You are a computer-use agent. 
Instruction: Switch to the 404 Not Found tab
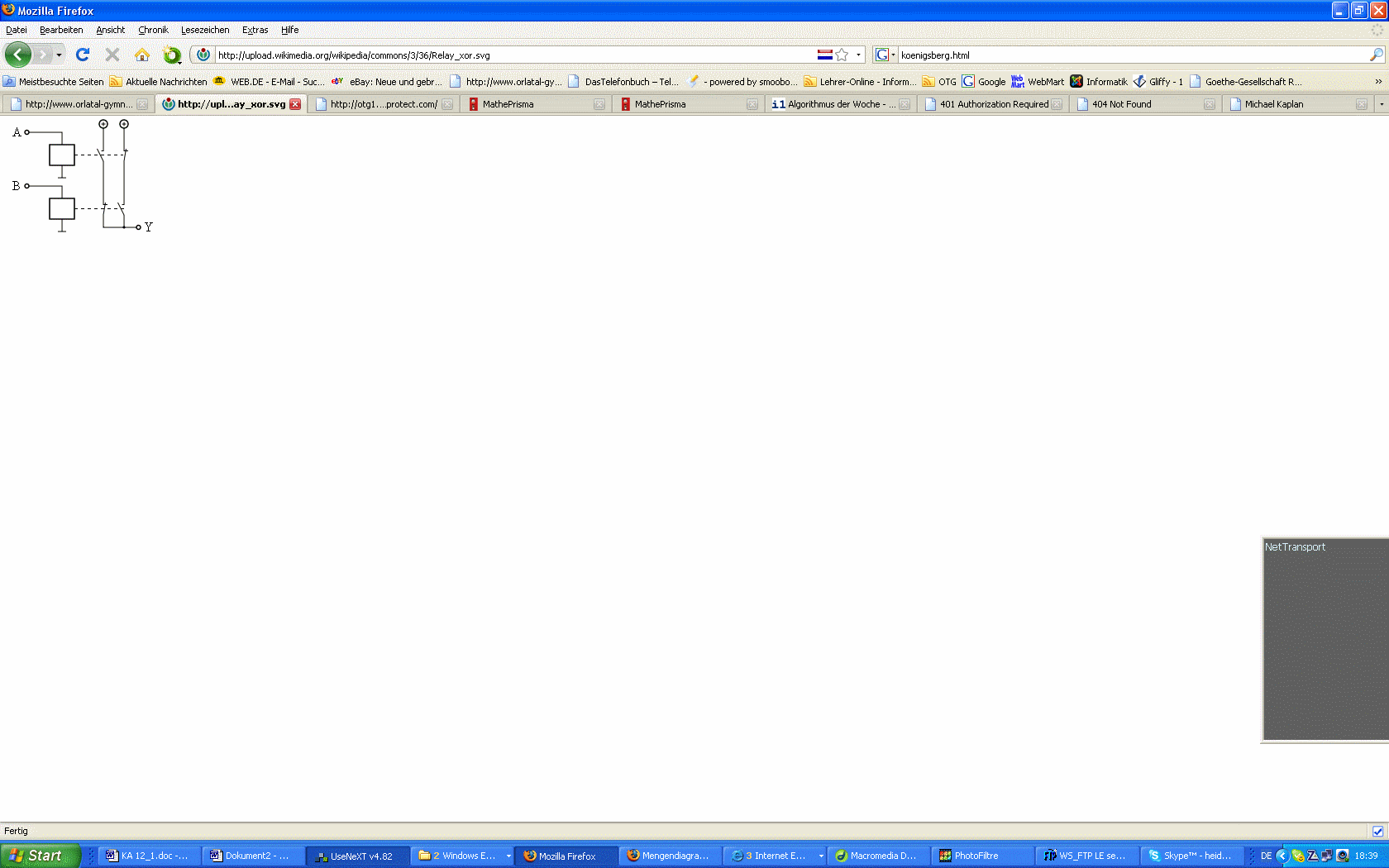(1144, 104)
